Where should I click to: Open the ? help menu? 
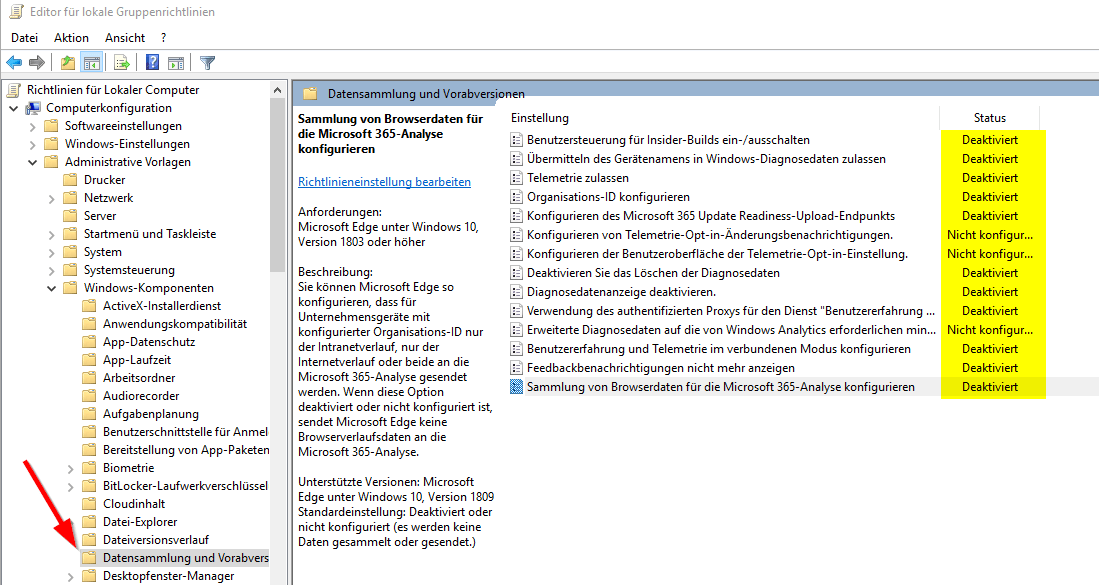coord(163,38)
